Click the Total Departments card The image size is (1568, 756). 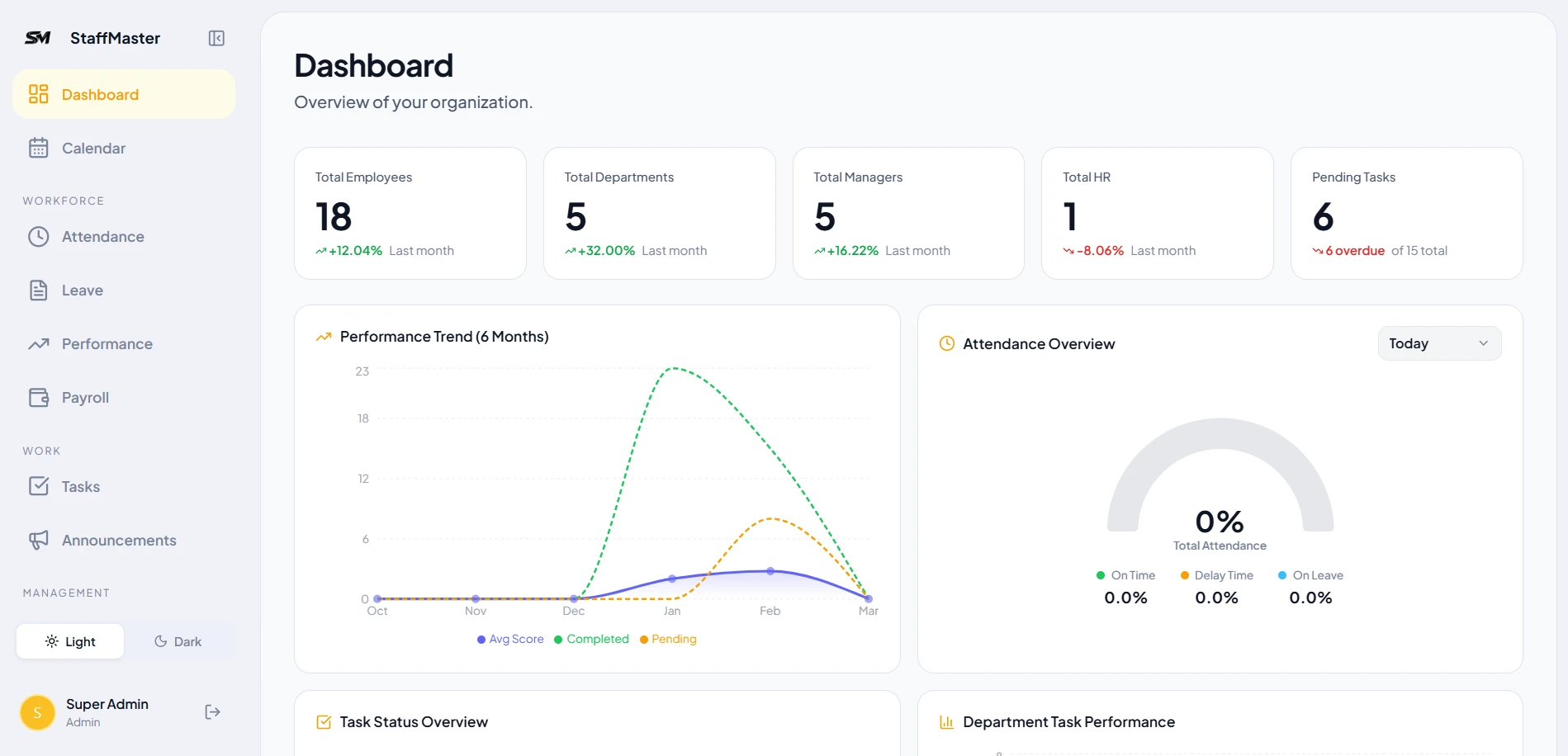(x=660, y=213)
